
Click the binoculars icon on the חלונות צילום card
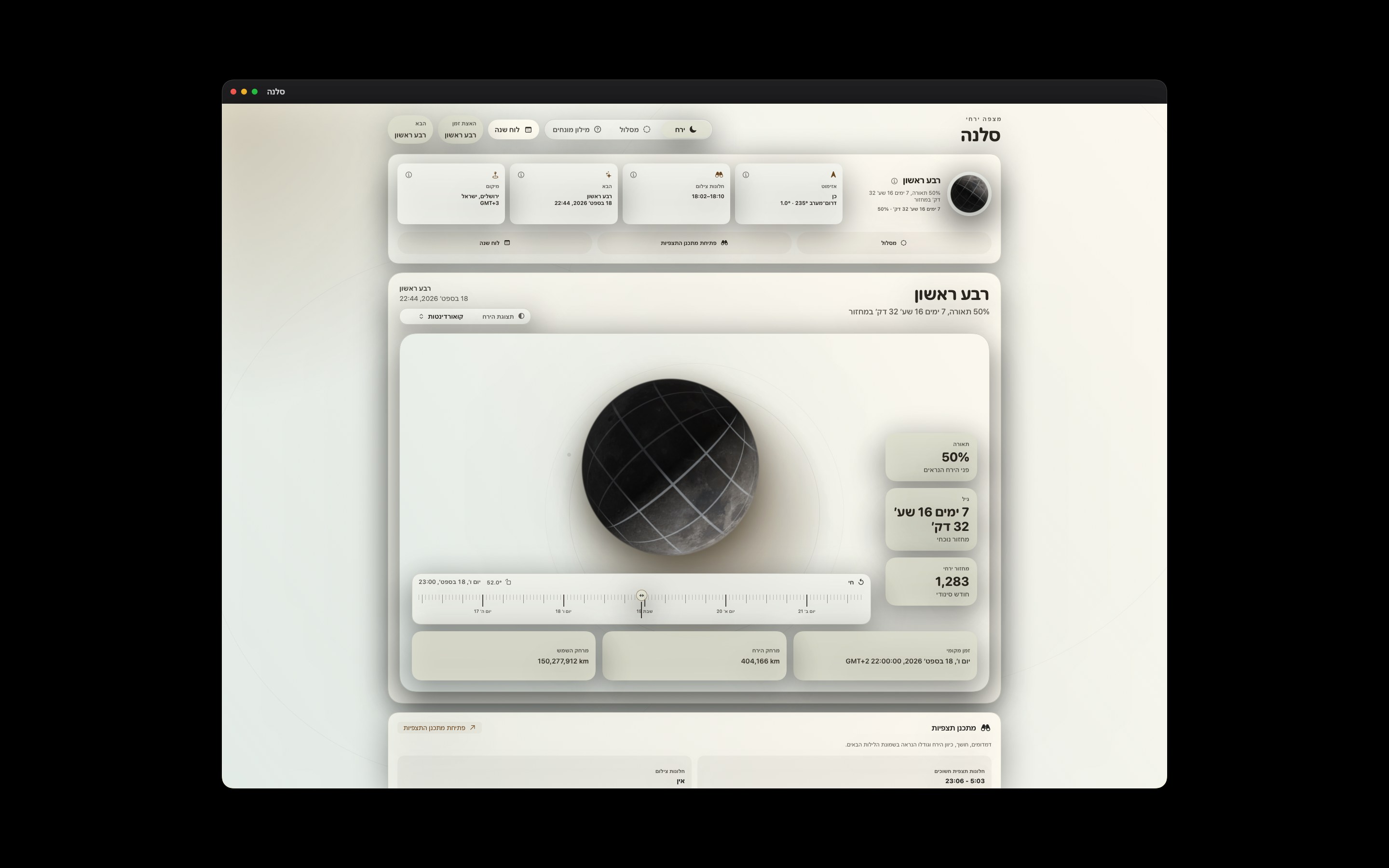719,175
